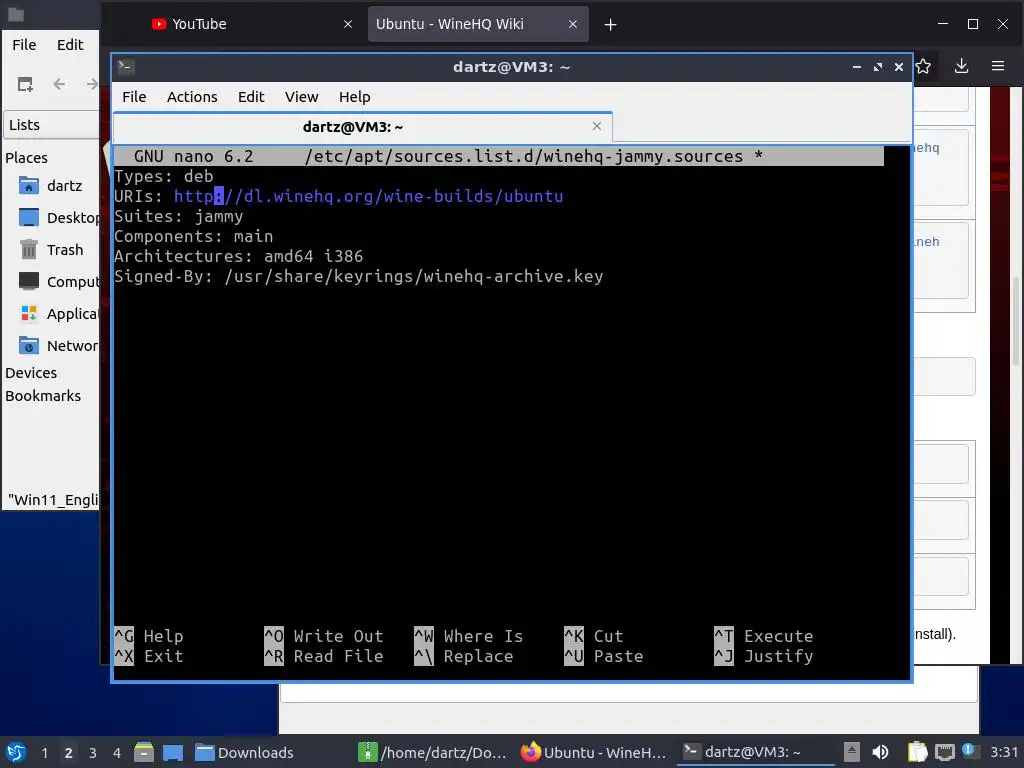This screenshot has height=768, width=1024.
Task: Open the /home/dartz/Do... archive task in taskbar
Action: [x=432, y=752]
